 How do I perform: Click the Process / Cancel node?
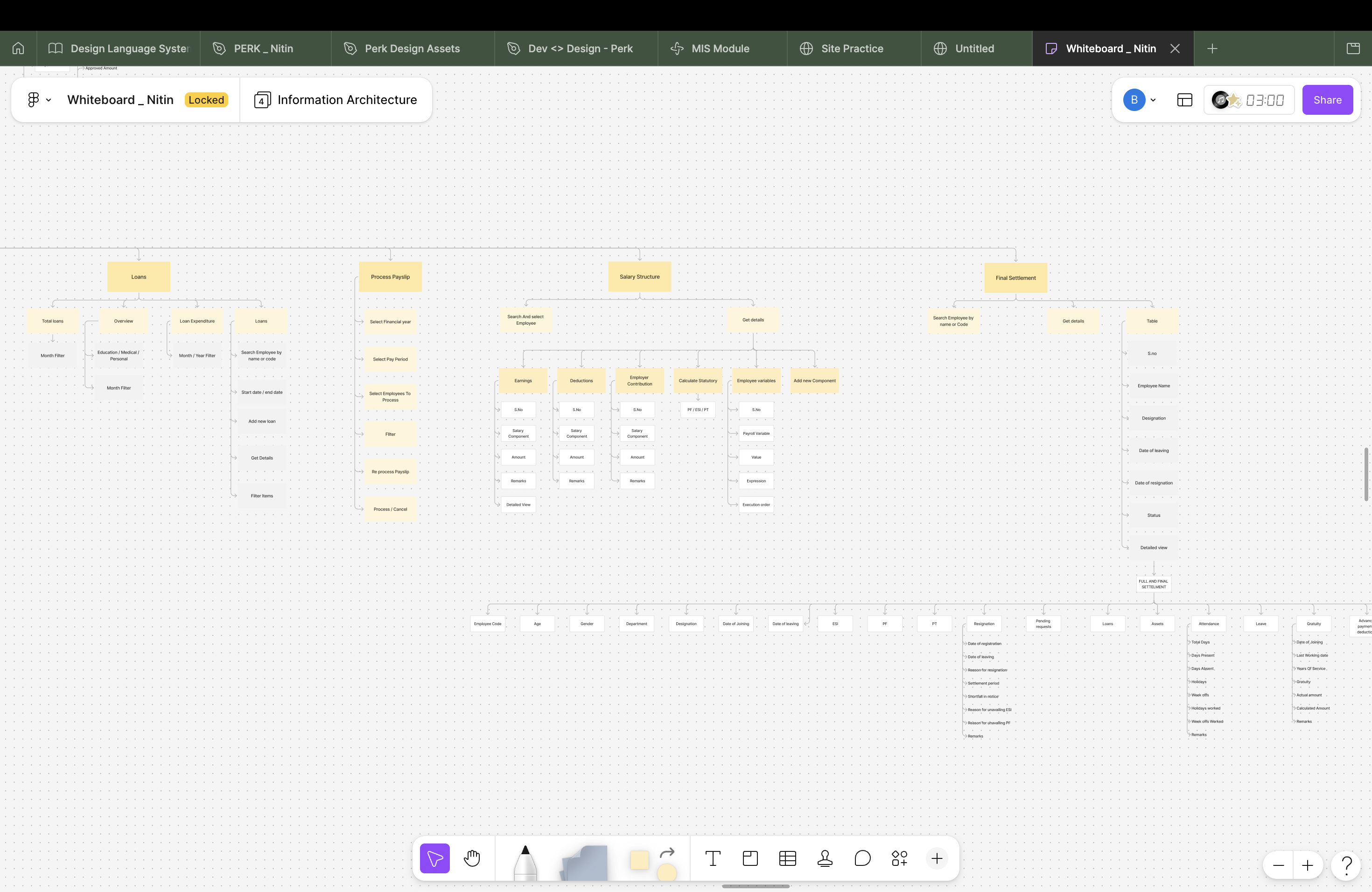coord(390,509)
